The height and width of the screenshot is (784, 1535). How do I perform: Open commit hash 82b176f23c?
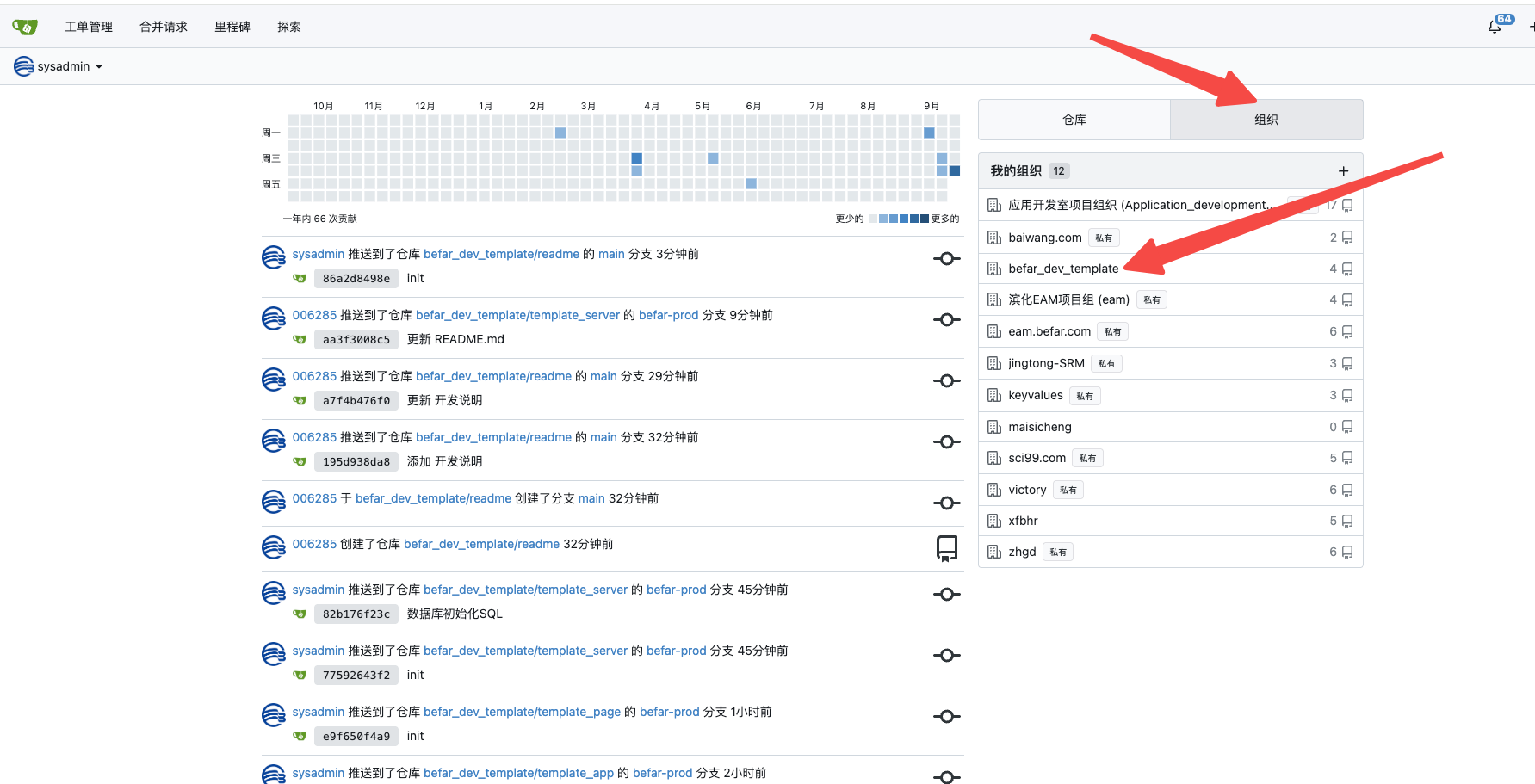pos(356,614)
